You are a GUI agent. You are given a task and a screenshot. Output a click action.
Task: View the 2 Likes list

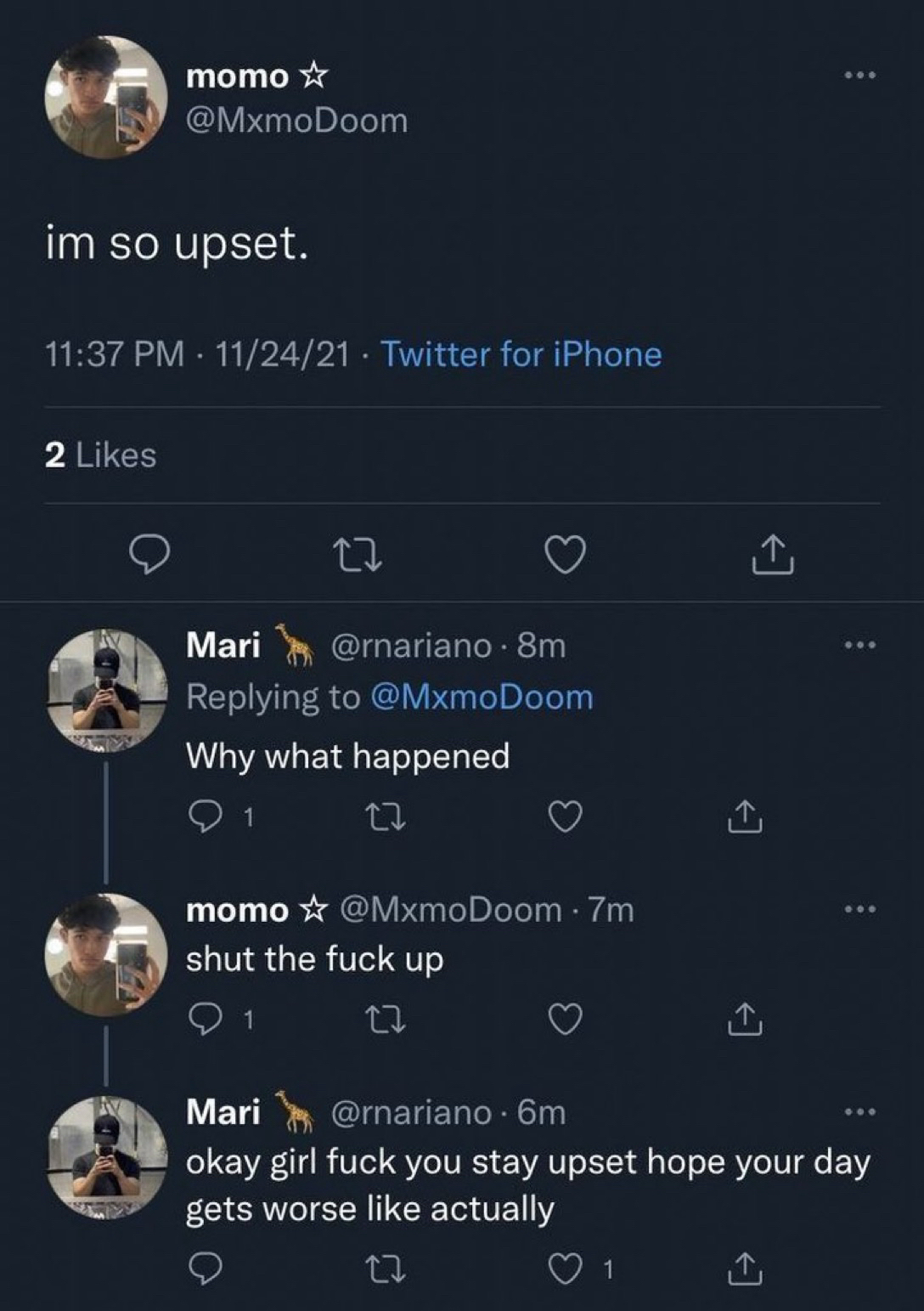click(x=100, y=455)
